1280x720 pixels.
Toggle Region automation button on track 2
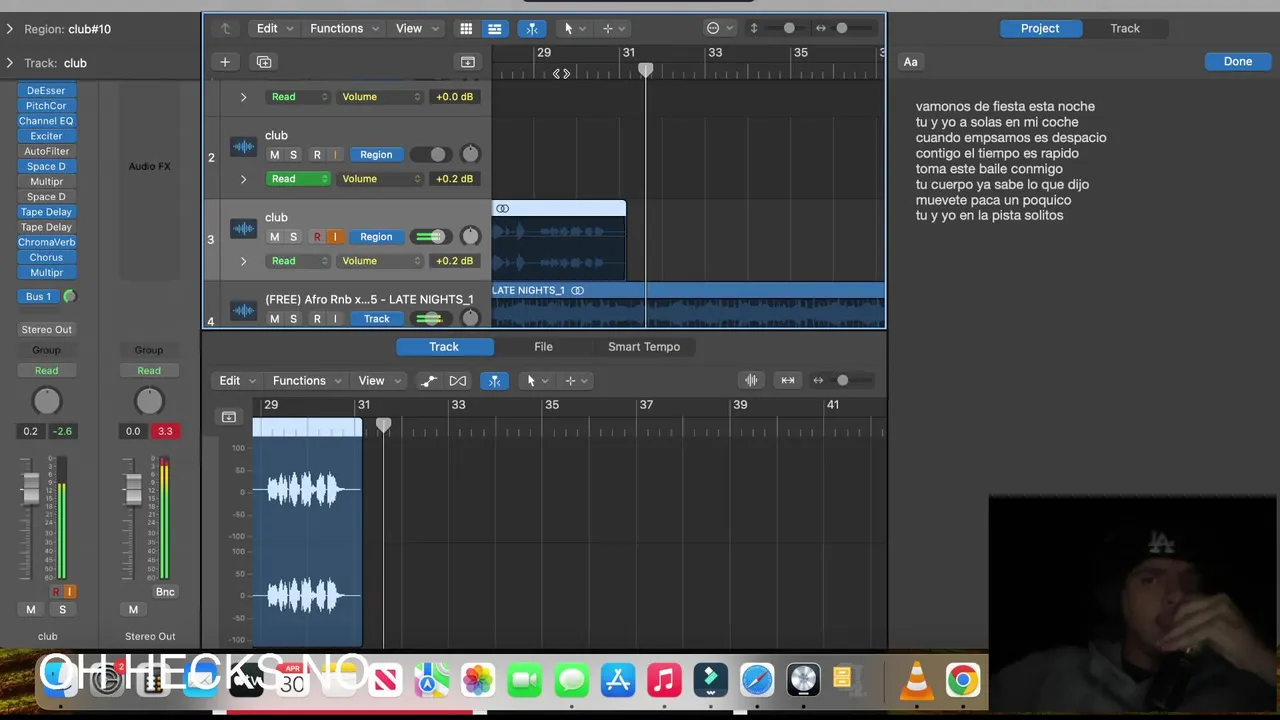click(376, 155)
